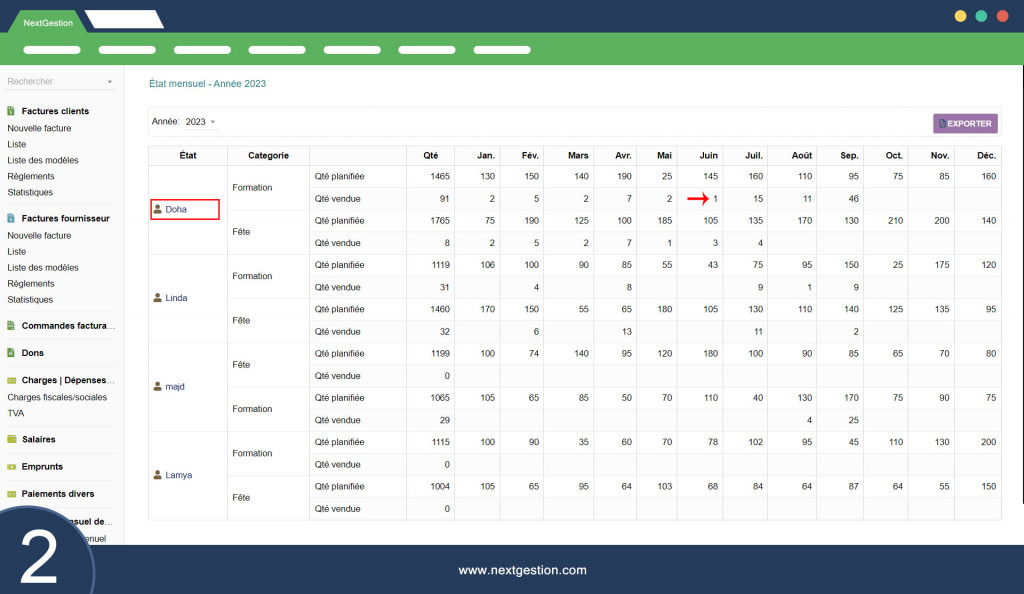The image size is (1024, 594).
Task: Click the Emprunts icon in sidebar
Action: (x=11, y=466)
